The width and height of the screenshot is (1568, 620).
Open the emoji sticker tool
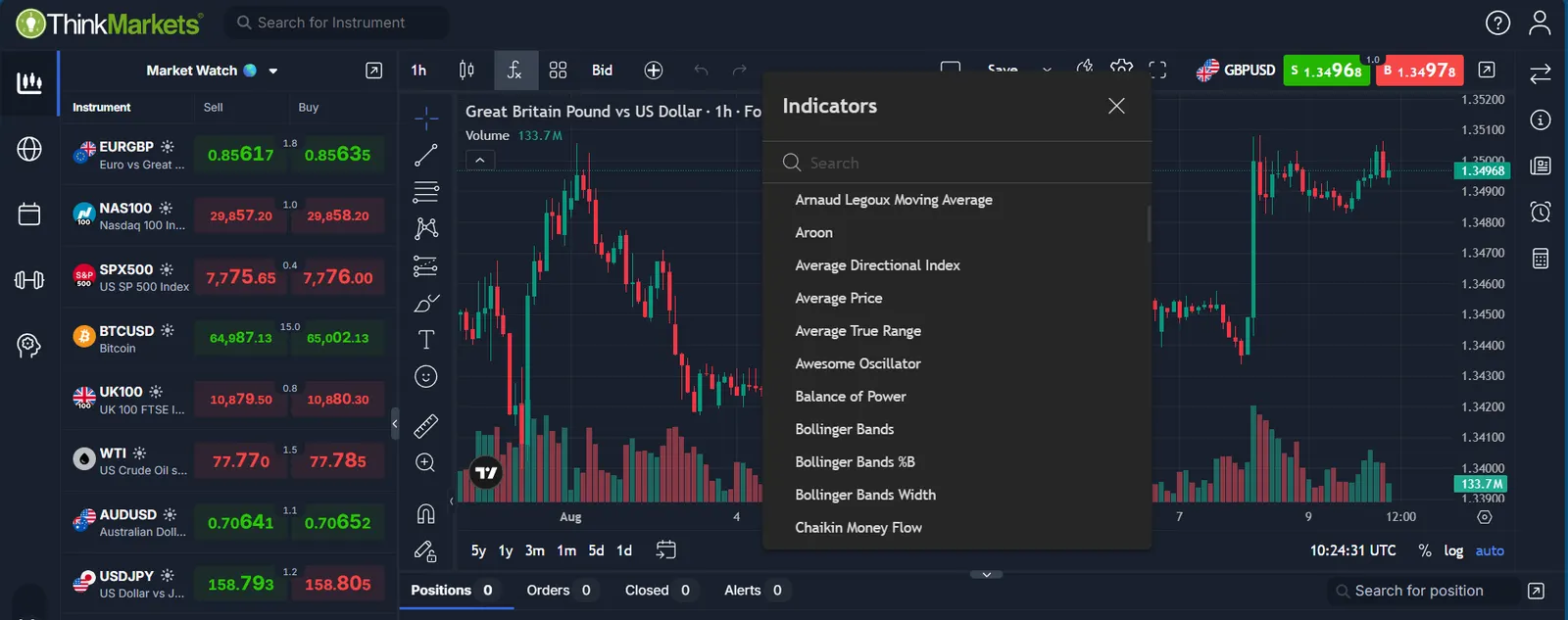425,376
